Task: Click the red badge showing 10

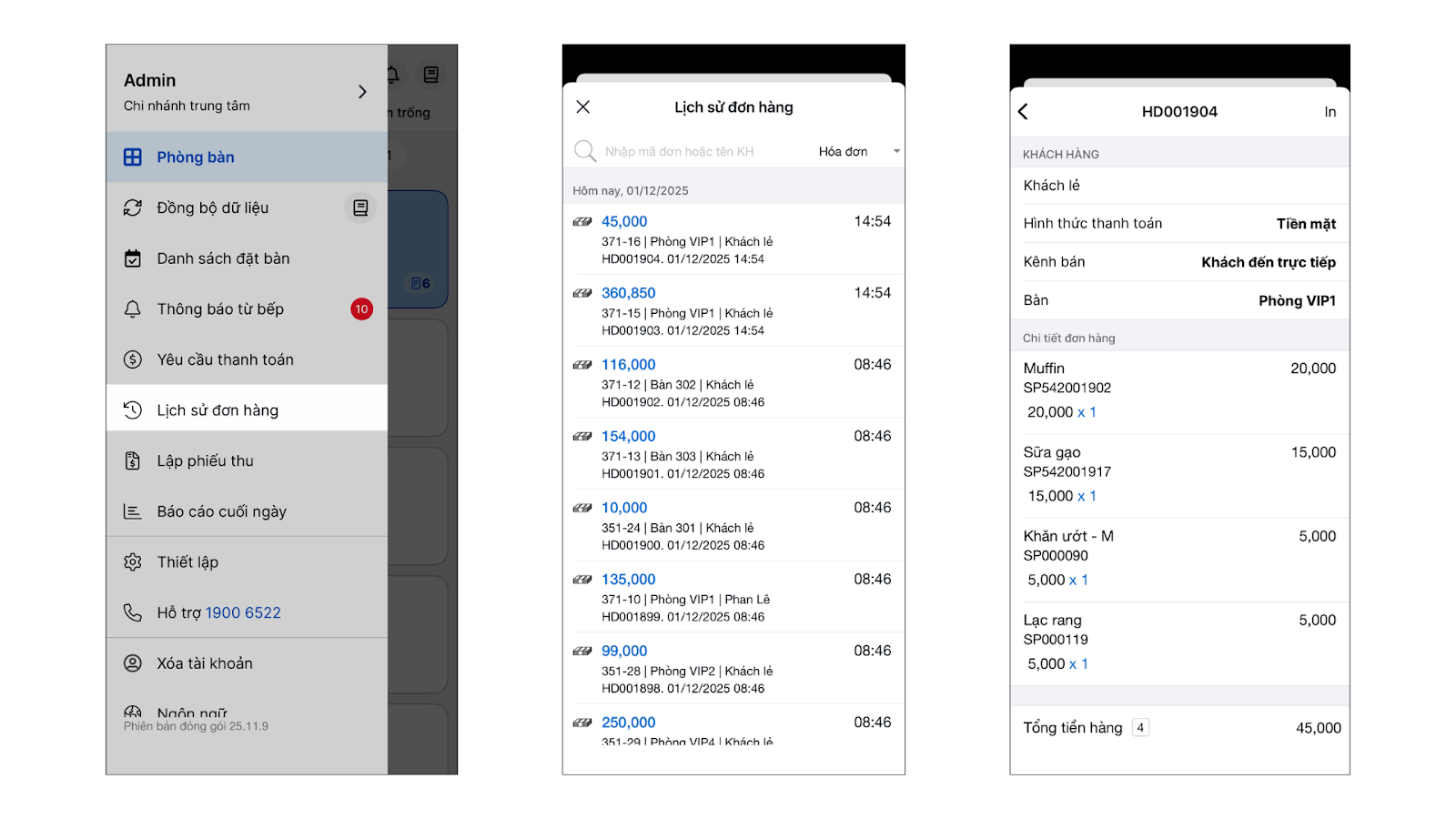Action: click(361, 309)
